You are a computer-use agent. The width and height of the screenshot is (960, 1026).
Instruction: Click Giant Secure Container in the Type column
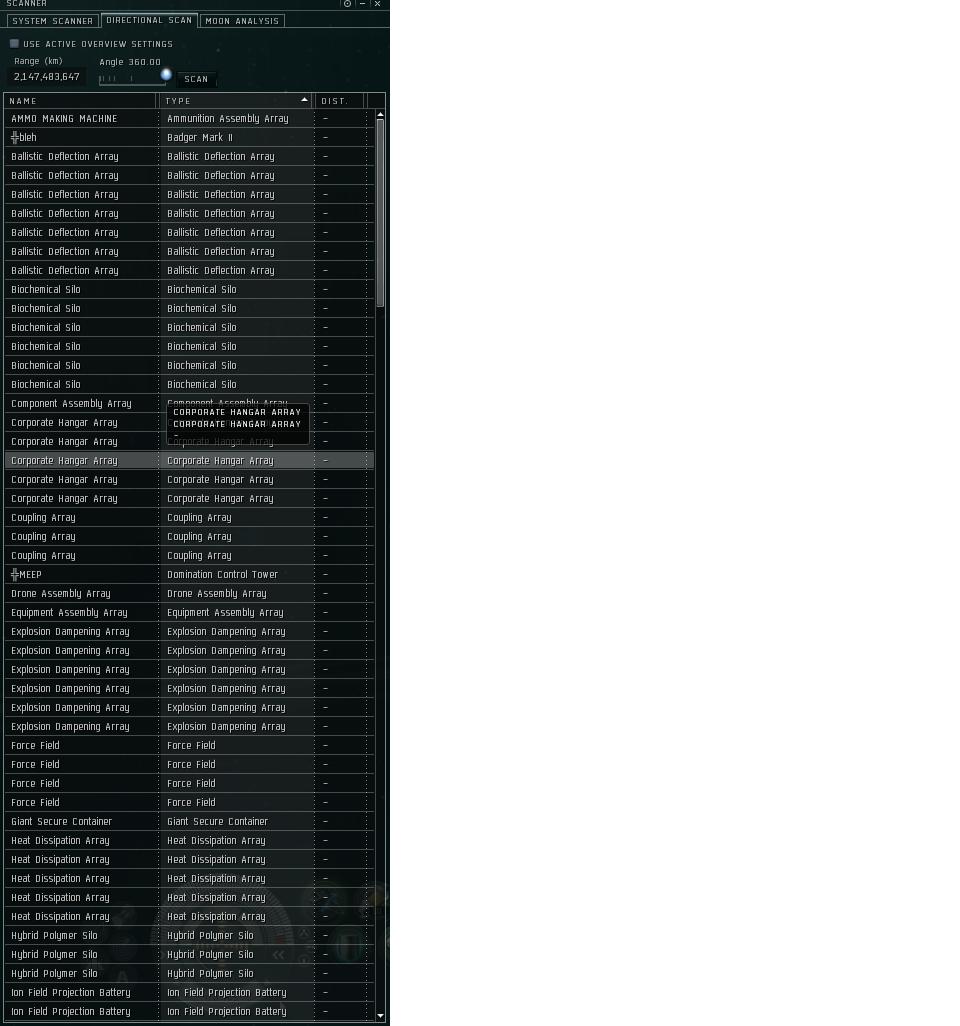click(217, 821)
